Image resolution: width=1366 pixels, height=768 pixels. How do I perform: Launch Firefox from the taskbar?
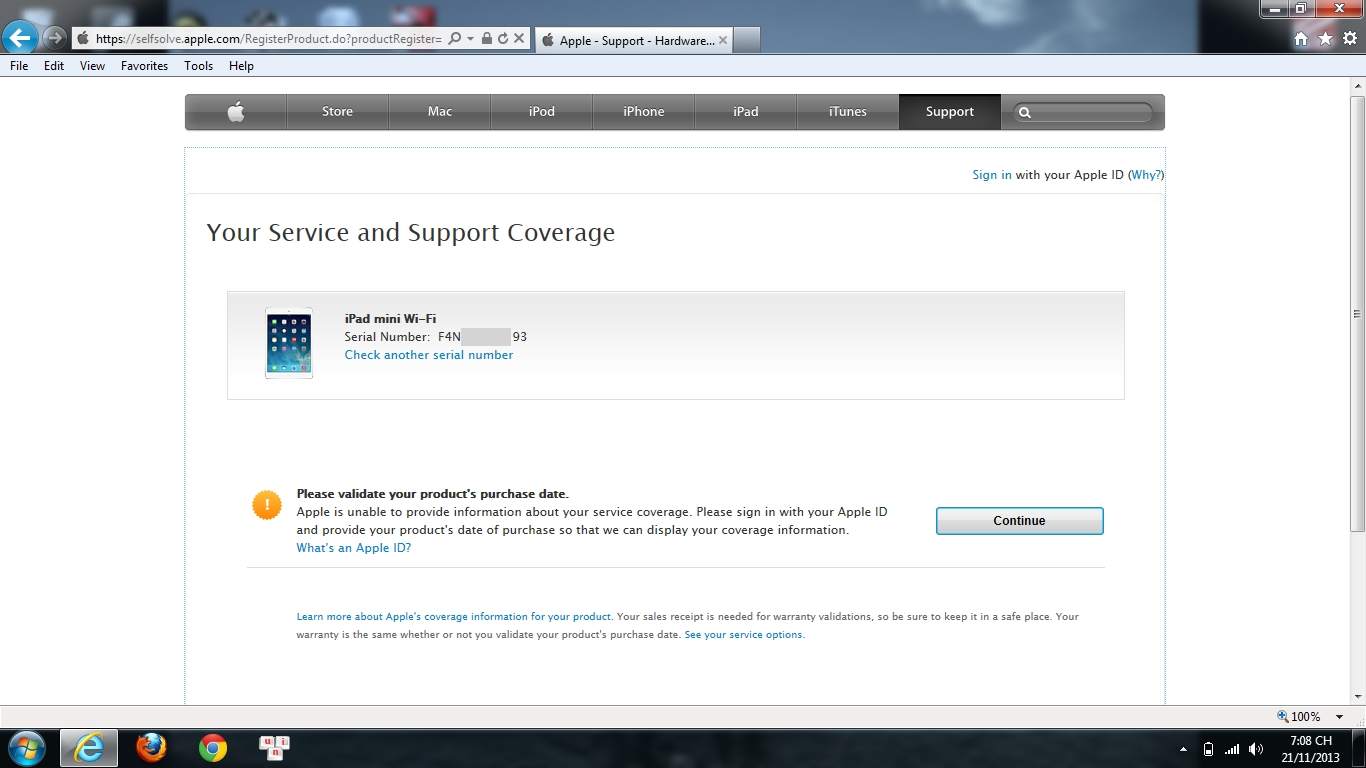(151, 748)
